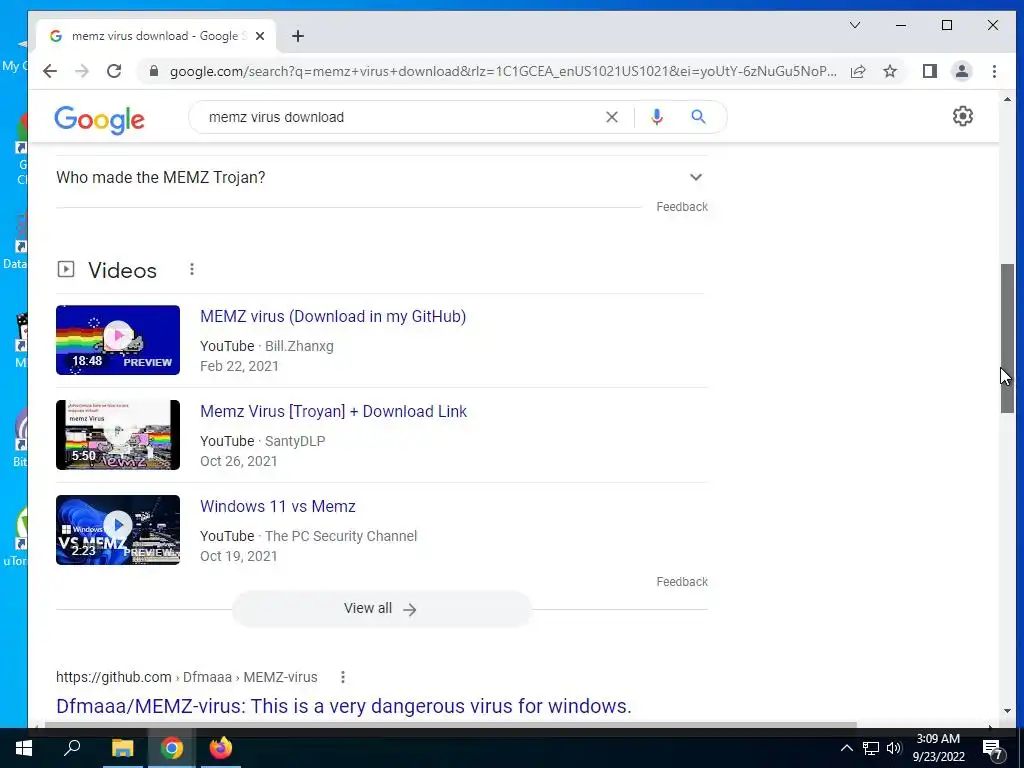Screen dimensions: 1024x768
Task: Open 'MEMZ virus (Download in my GitHub)' video
Action: [333, 316]
